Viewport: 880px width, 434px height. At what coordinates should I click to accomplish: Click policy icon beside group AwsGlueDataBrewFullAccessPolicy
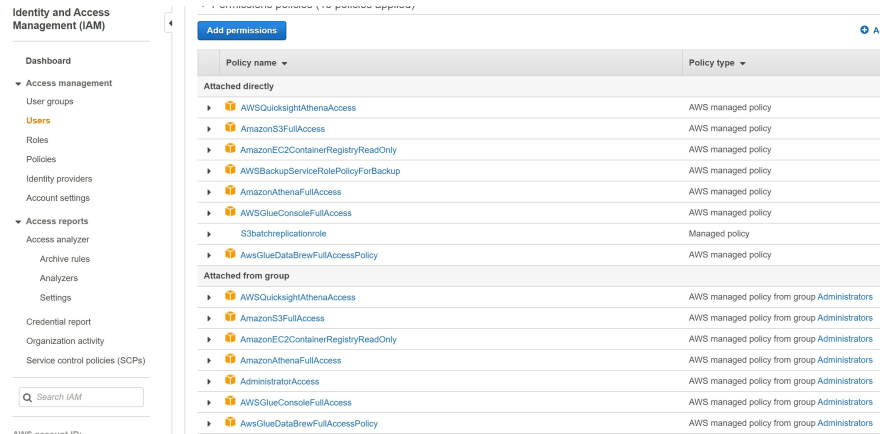230,422
